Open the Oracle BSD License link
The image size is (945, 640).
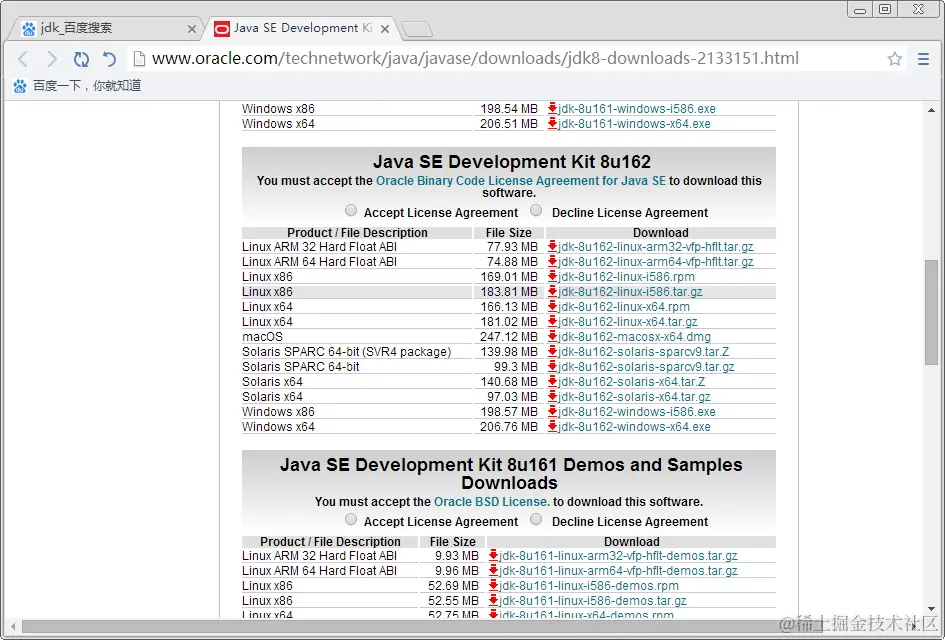point(492,501)
